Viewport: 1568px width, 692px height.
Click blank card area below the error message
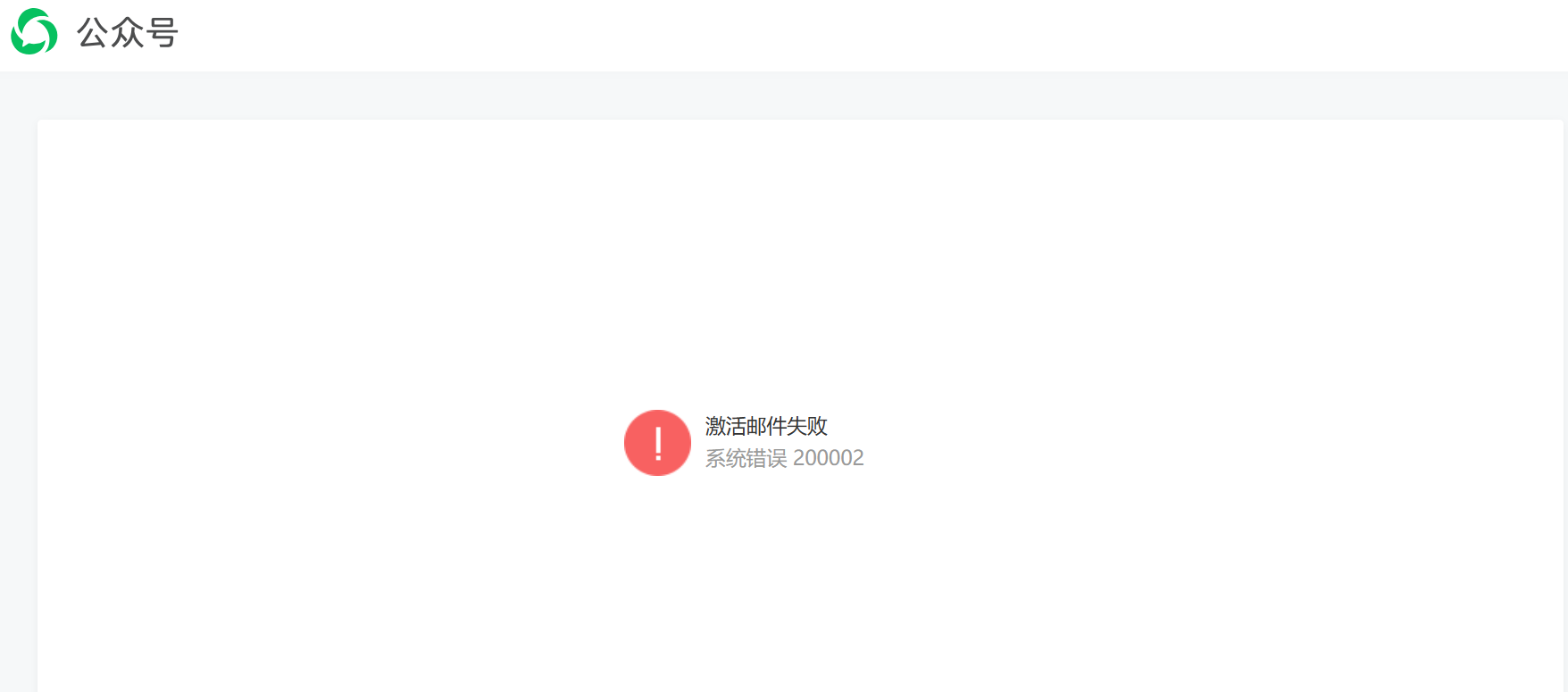tap(800, 589)
